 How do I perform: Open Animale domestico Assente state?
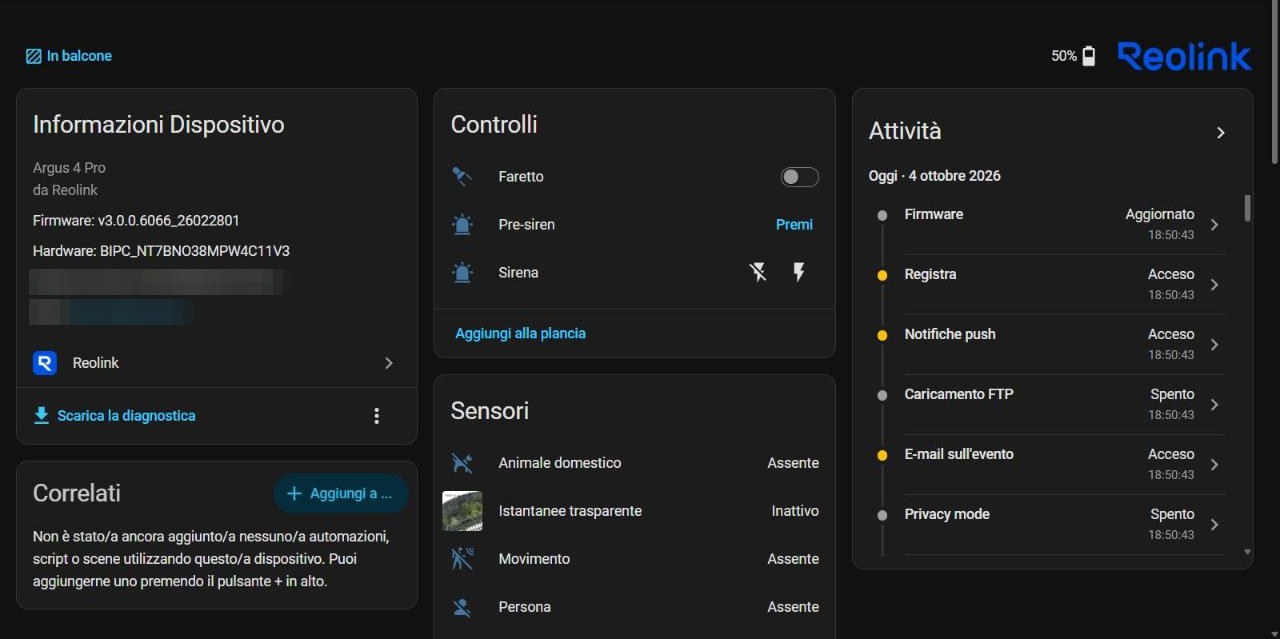point(793,463)
